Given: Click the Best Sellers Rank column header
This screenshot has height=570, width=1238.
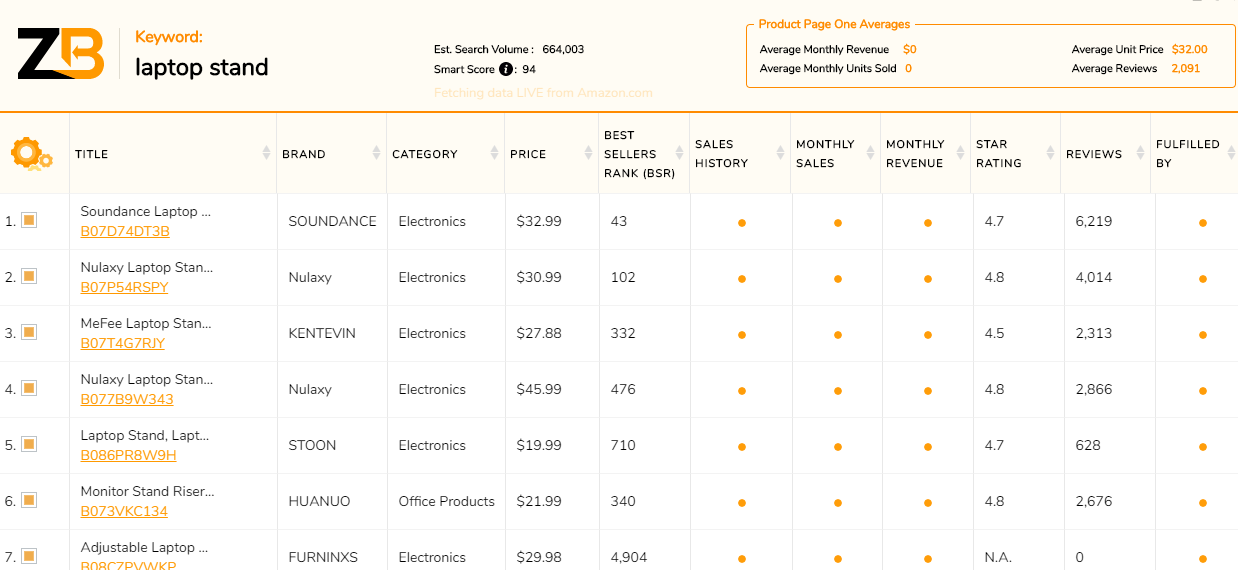Looking at the screenshot, I should click(639, 154).
